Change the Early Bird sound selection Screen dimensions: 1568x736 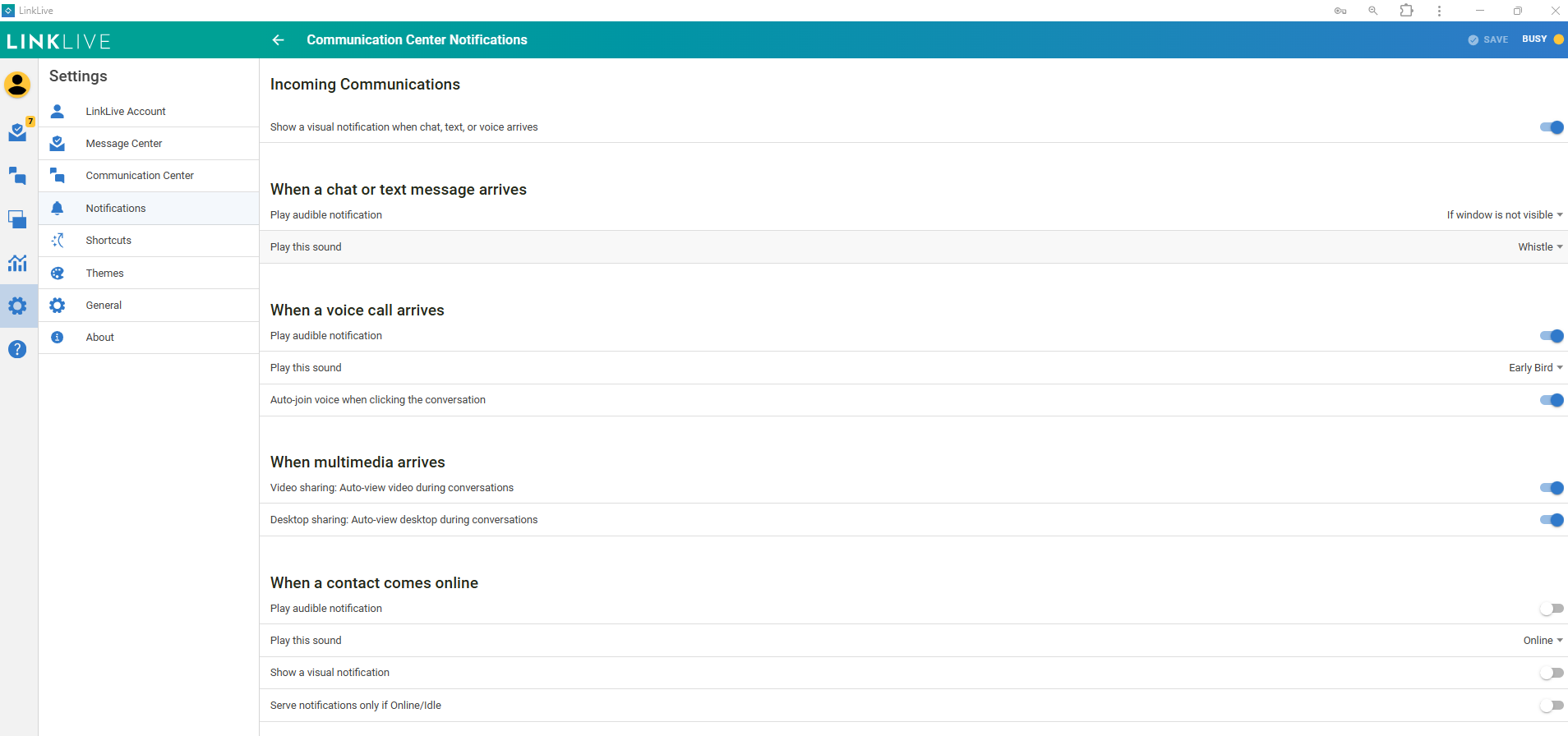[1535, 368]
